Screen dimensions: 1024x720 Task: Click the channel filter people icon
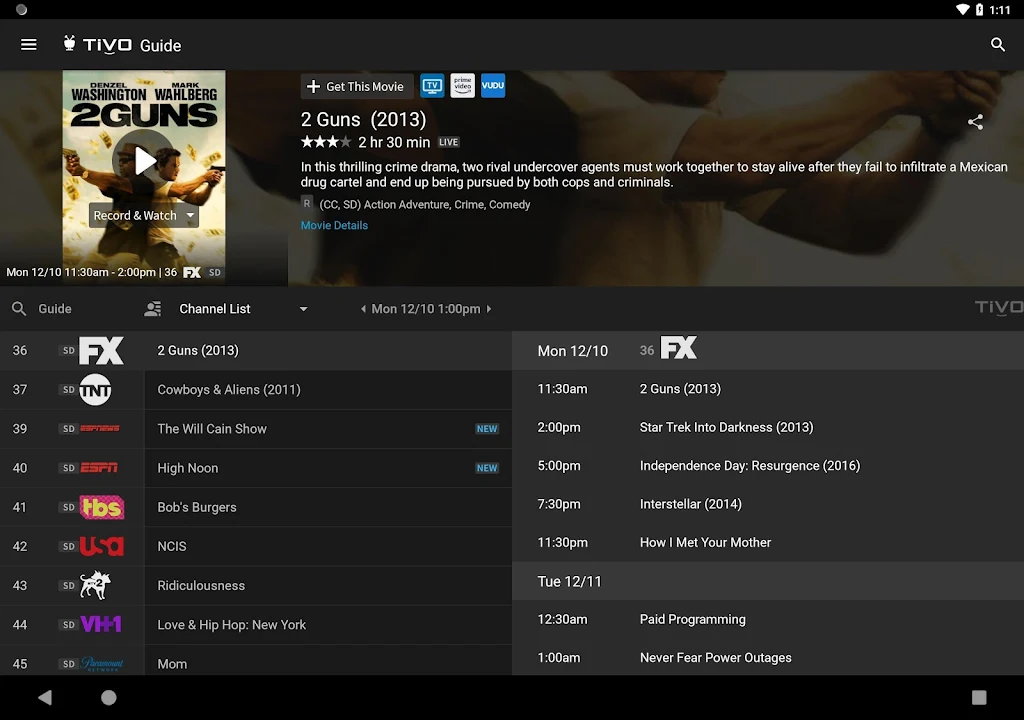153,309
